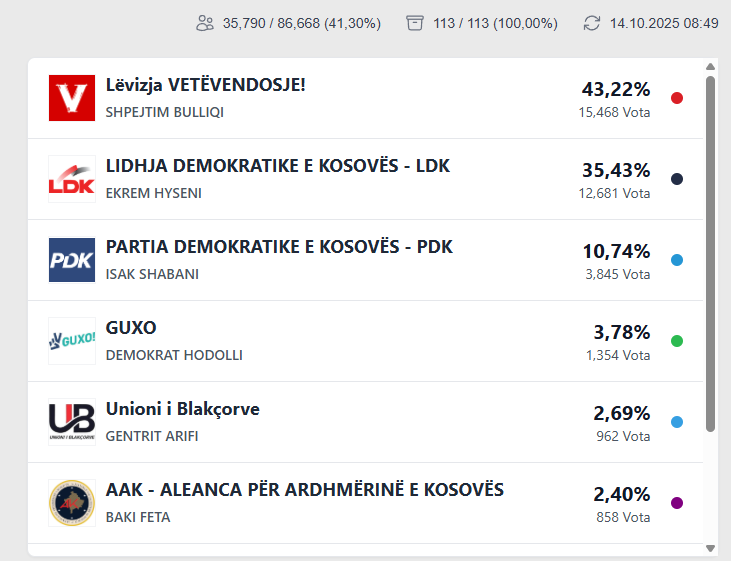The width and height of the screenshot is (731, 561).
Task: Click the Unioni i Blakçorve logo
Action: click(x=72, y=422)
